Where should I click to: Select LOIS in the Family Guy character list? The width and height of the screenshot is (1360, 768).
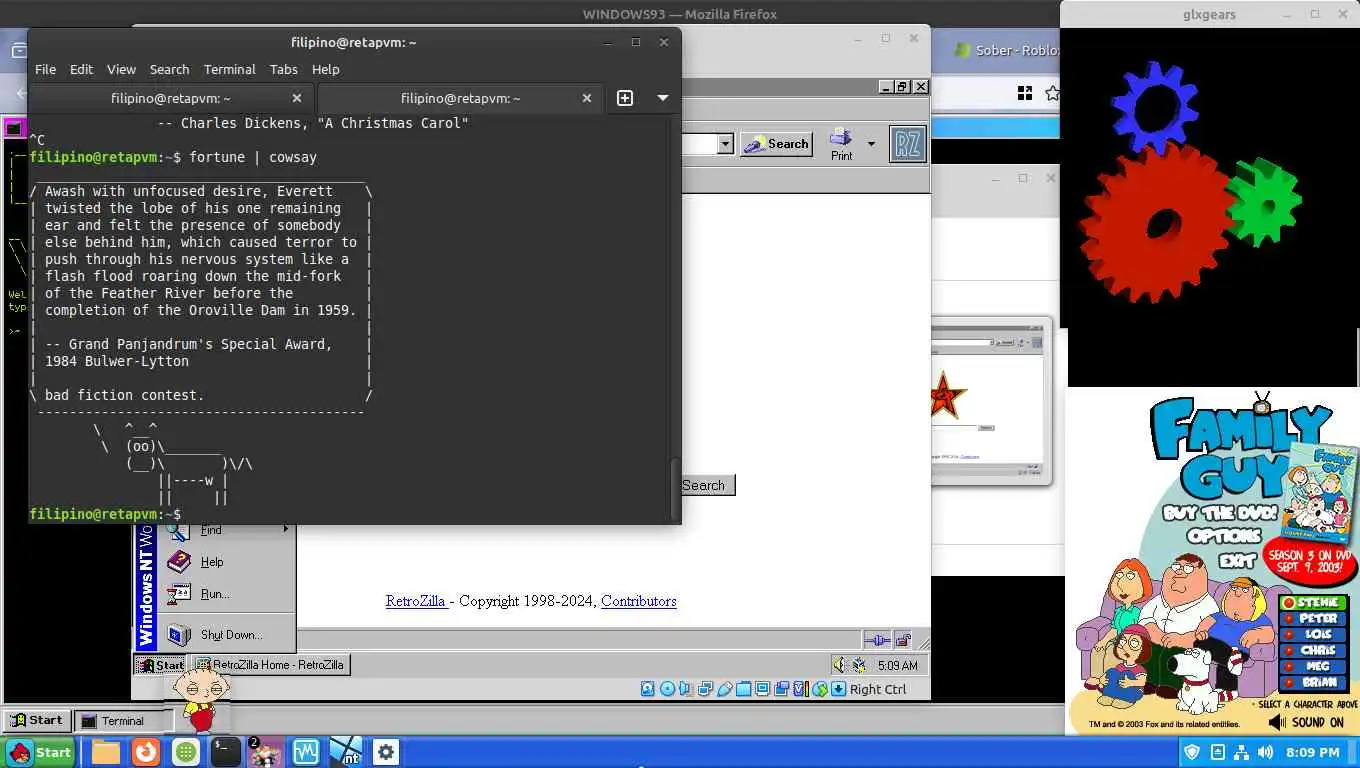1315,635
